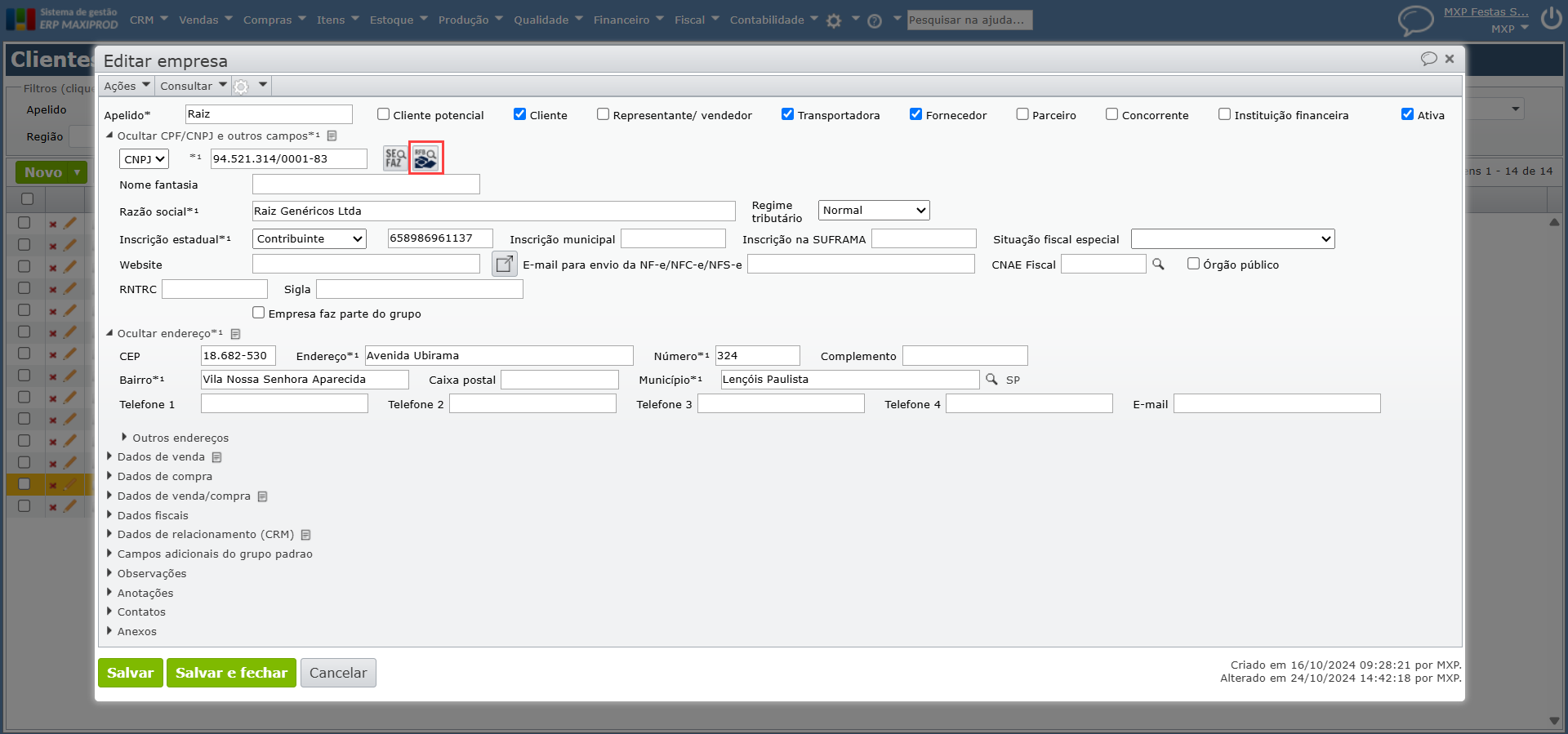1568x734 pixels.
Task: Click the CNAE Fiscal magnifier search icon
Action: click(x=1158, y=264)
